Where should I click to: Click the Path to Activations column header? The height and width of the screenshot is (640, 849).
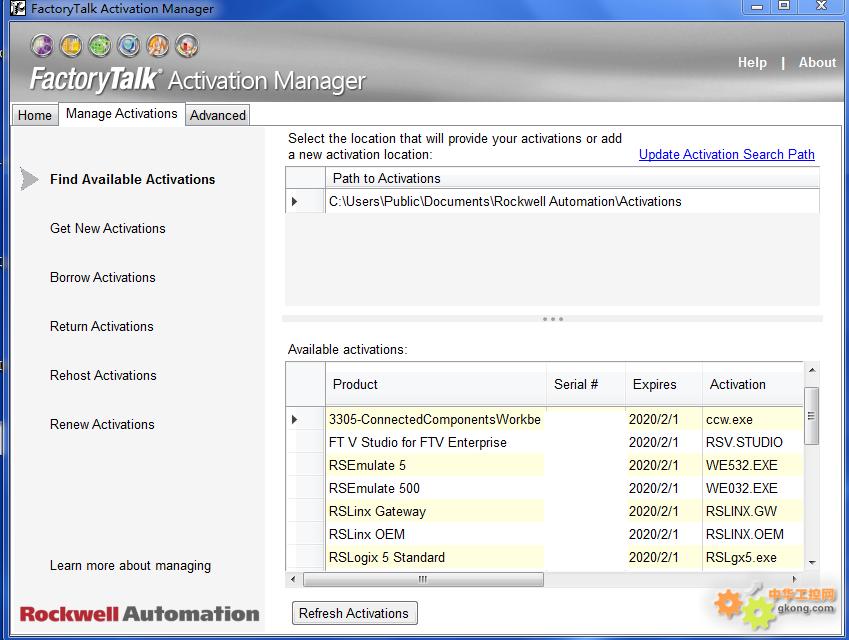pos(572,178)
